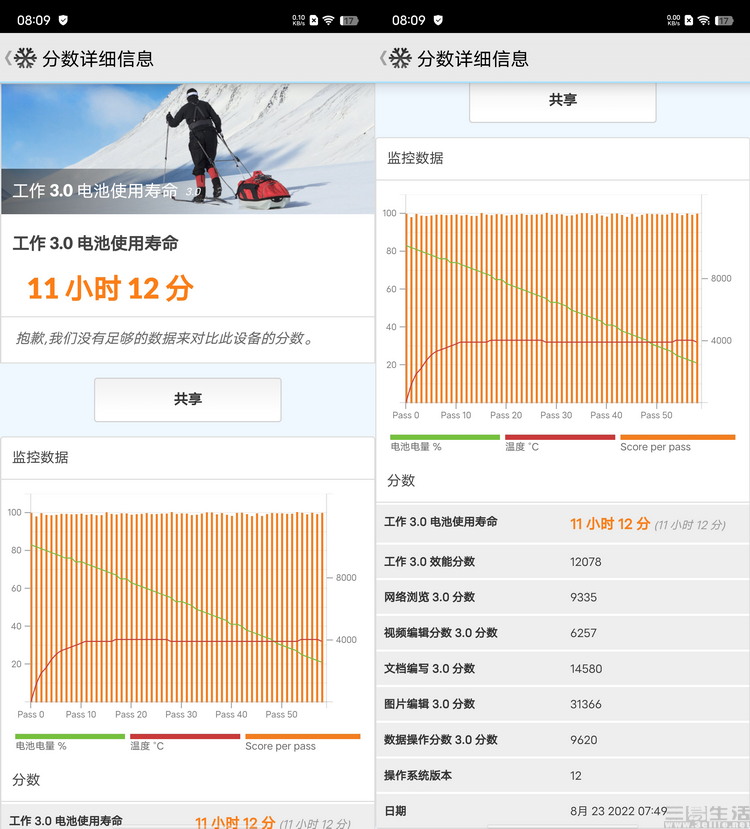The image size is (750, 829).
Task: Tap the Wi-Fi icon in left status bar
Action: 328,20
